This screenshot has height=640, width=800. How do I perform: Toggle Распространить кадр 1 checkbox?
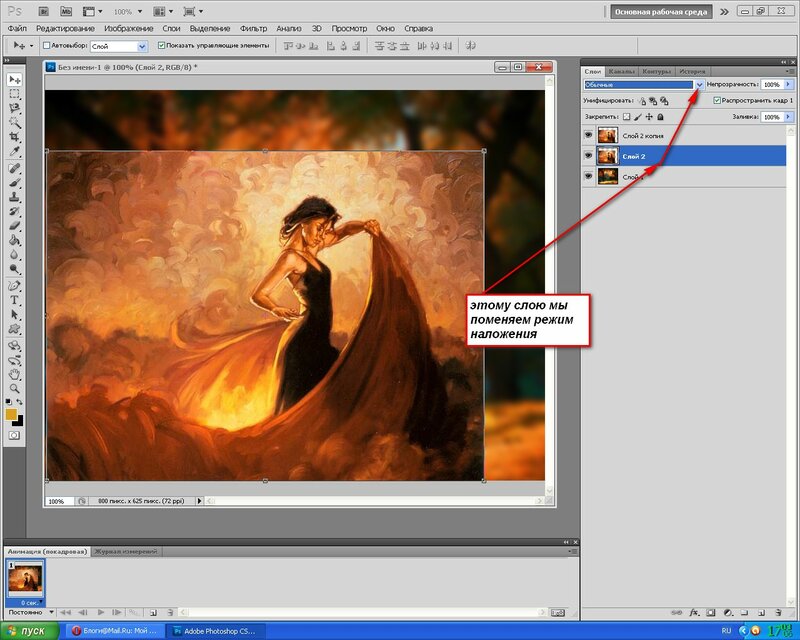pos(717,101)
